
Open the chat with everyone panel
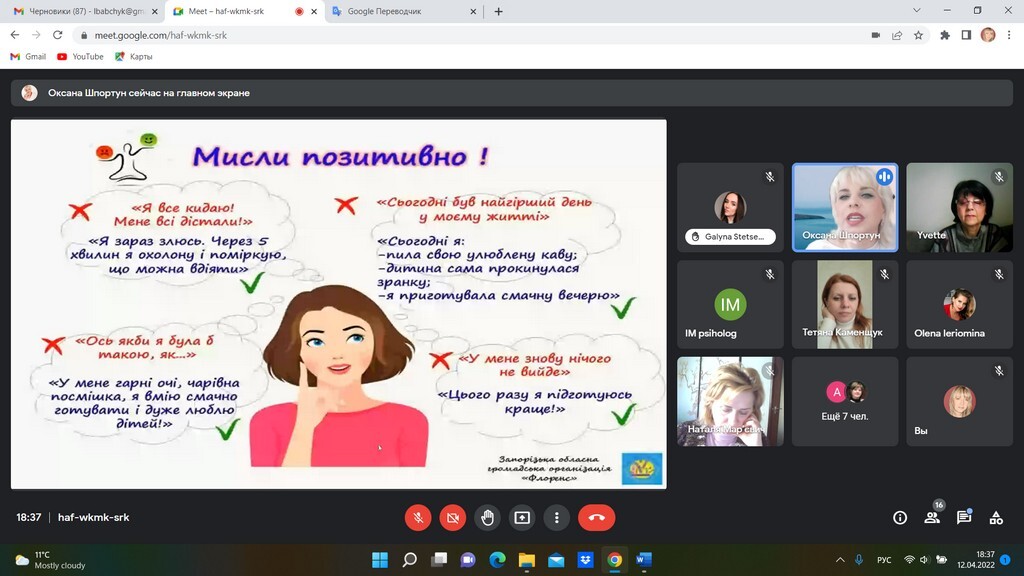click(964, 518)
